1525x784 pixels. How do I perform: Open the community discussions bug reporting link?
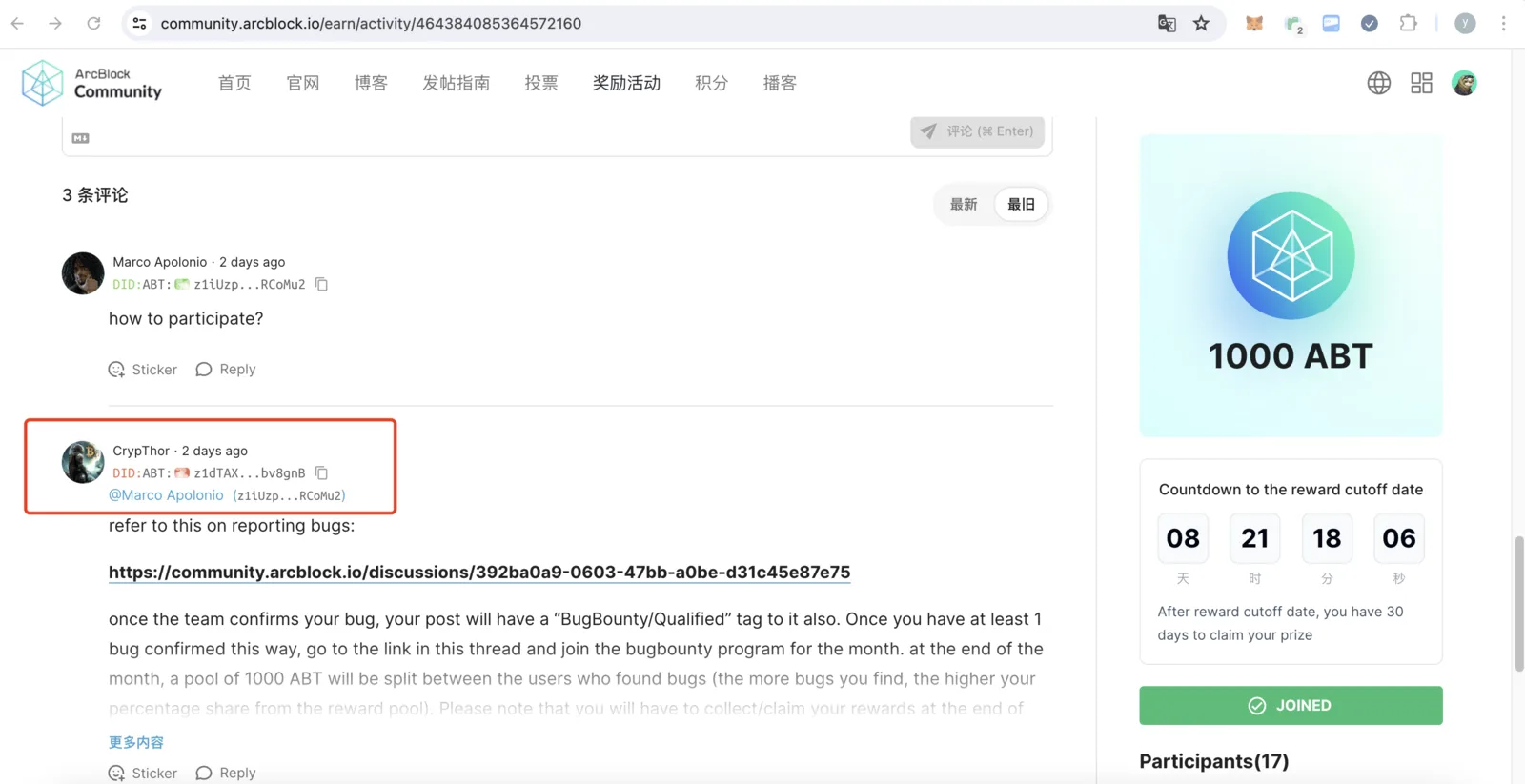[x=479, y=573]
